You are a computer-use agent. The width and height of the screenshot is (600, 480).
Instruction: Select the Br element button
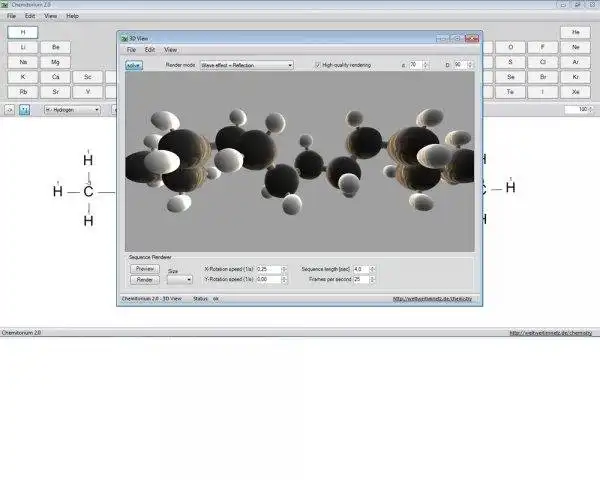pos(543,77)
